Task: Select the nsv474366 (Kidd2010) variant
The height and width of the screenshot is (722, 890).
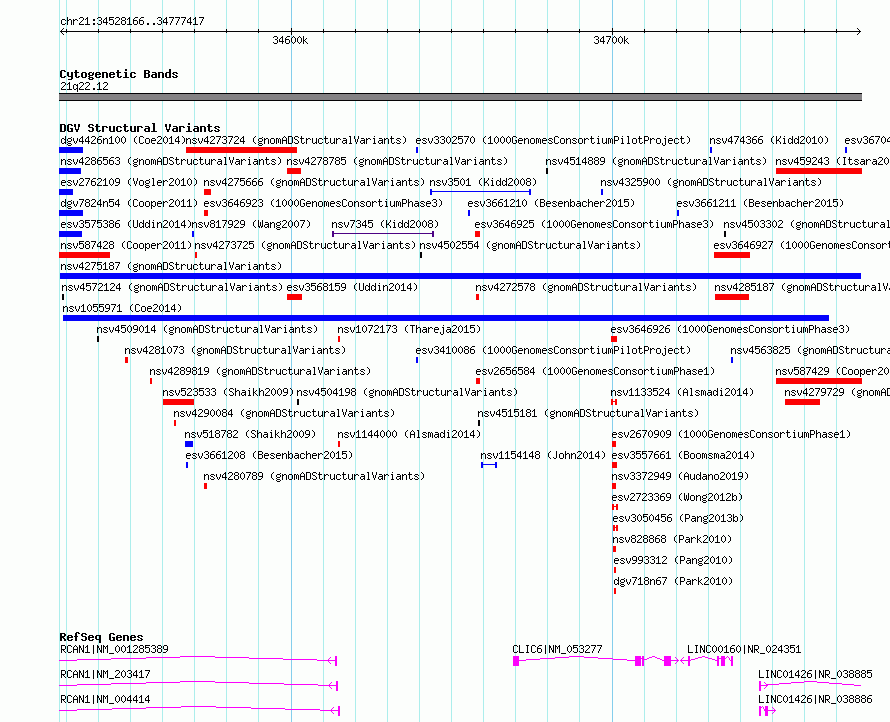Action: (x=769, y=140)
